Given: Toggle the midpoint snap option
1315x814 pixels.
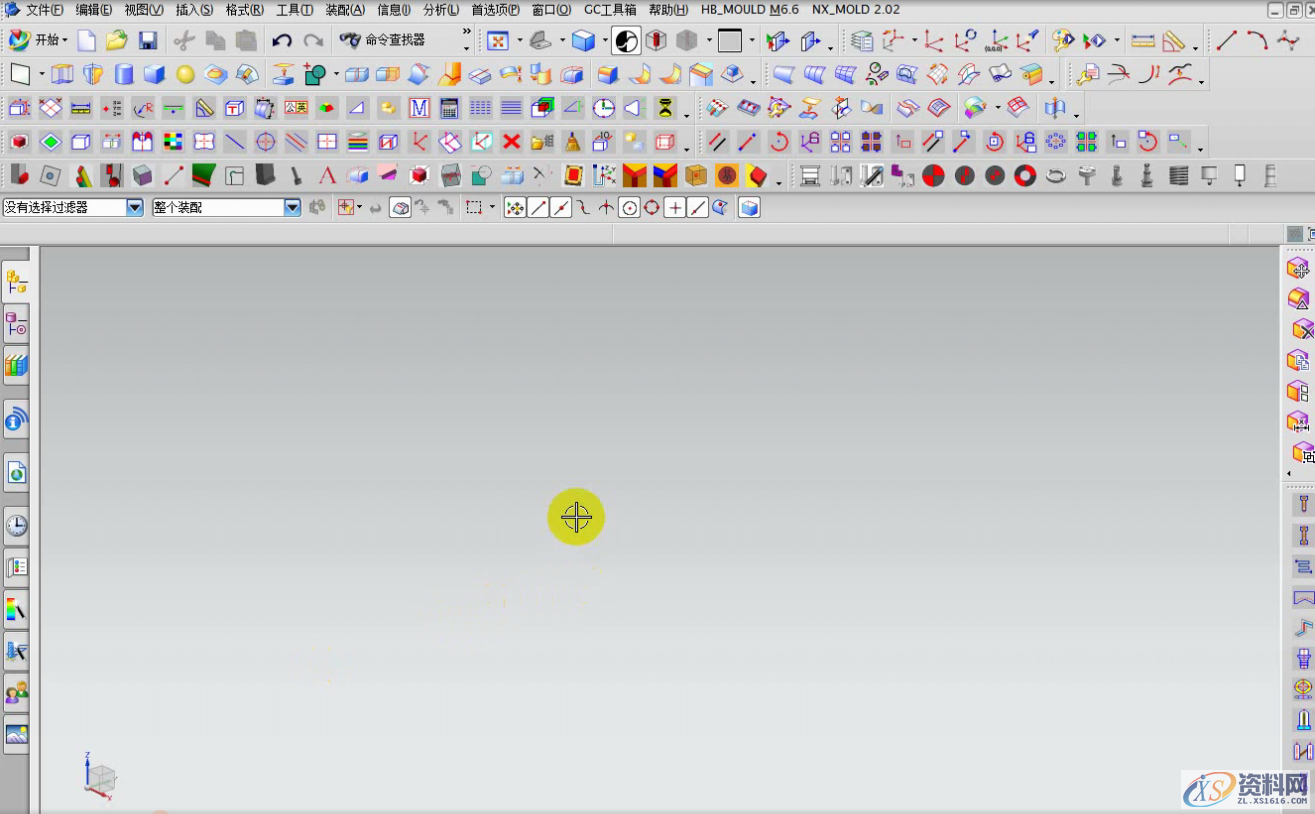Looking at the screenshot, I should (x=561, y=208).
